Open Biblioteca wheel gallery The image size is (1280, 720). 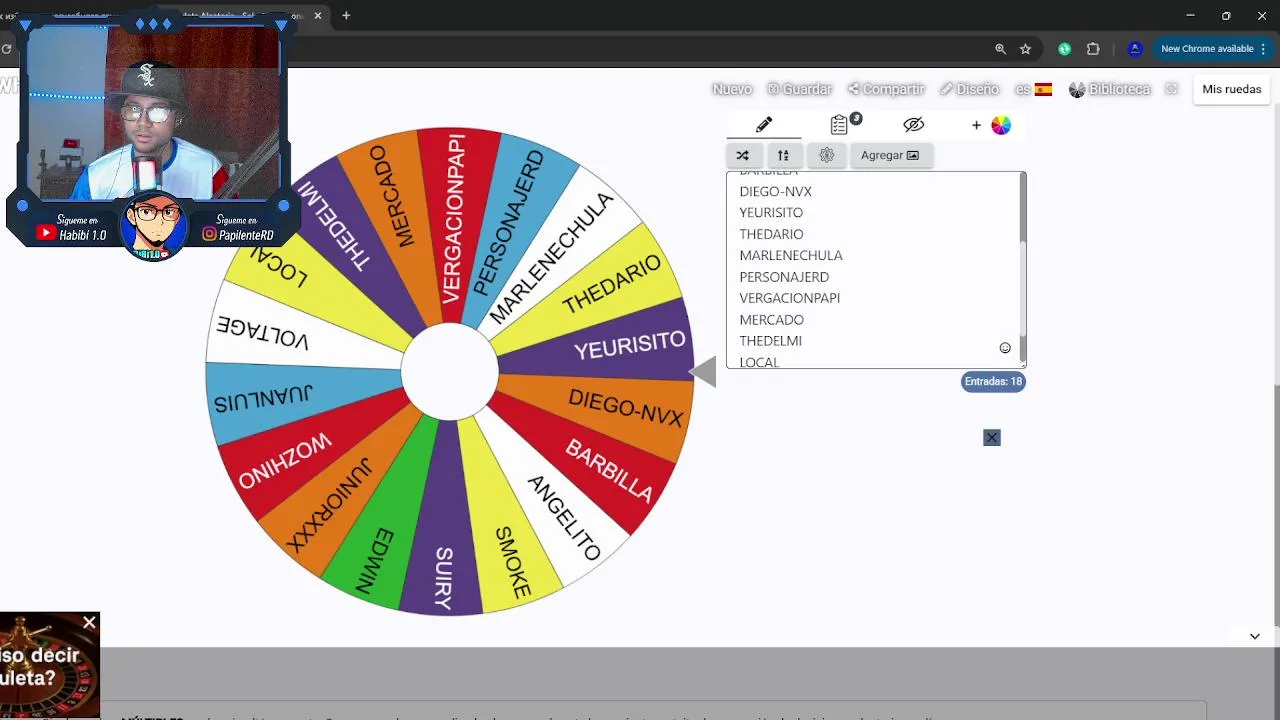[1110, 89]
